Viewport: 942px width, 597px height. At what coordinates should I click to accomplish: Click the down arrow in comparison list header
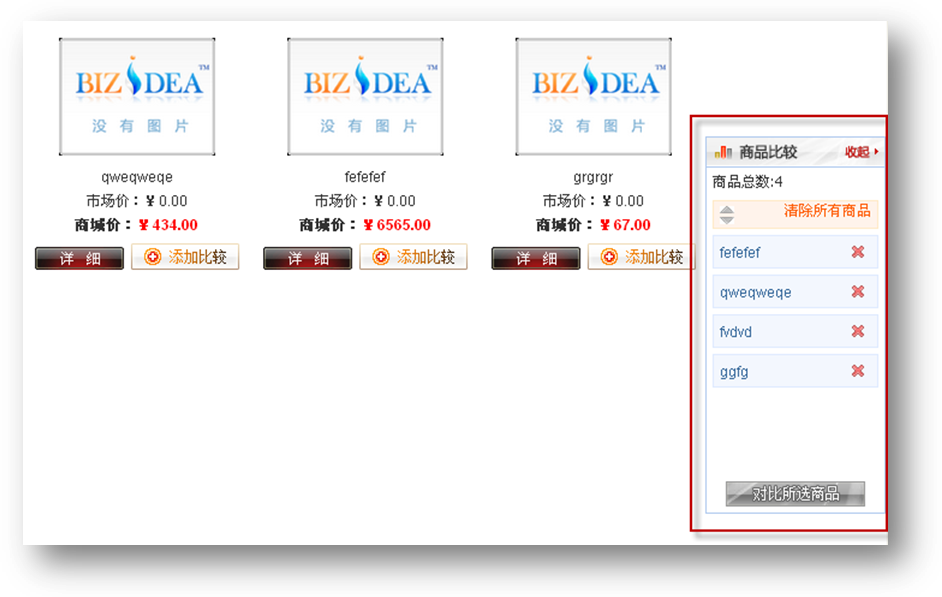(727, 220)
